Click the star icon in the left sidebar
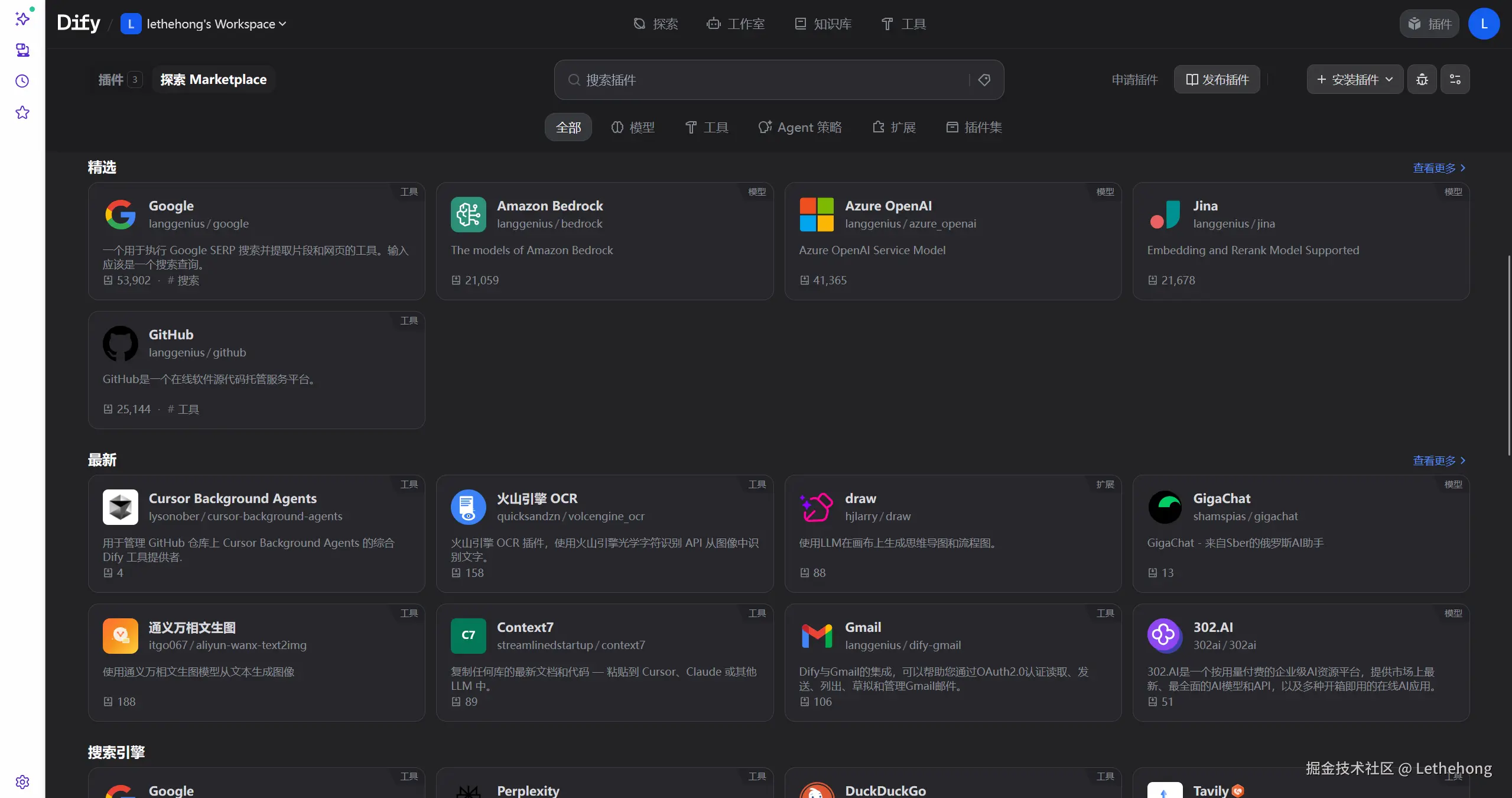 tap(22, 112)
